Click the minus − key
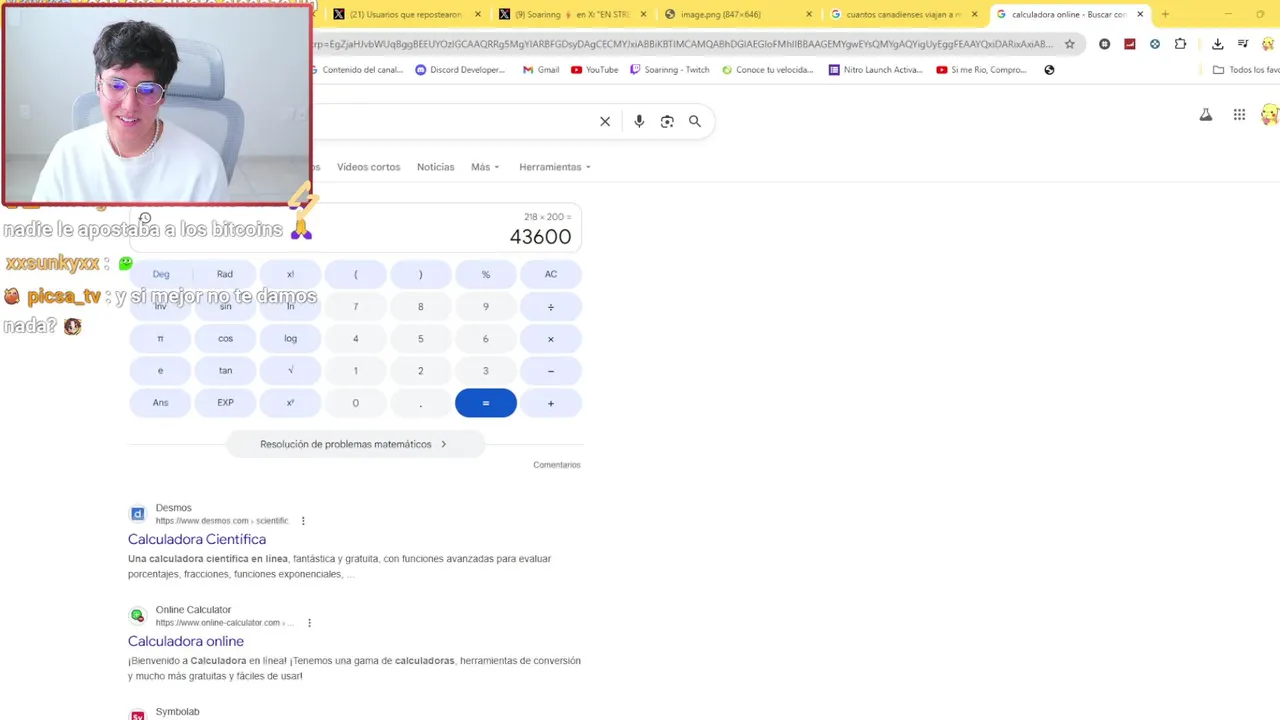The width and height of the screenshot is (1280, 720). 551,371
